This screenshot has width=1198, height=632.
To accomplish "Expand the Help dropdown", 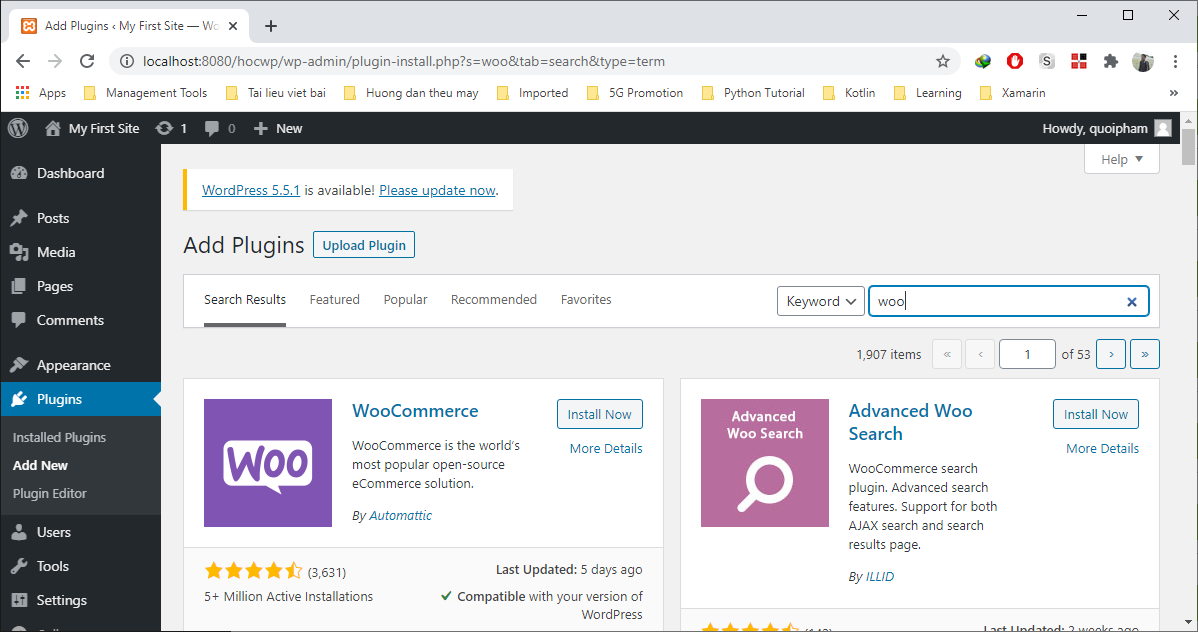I will [1122, 159].
